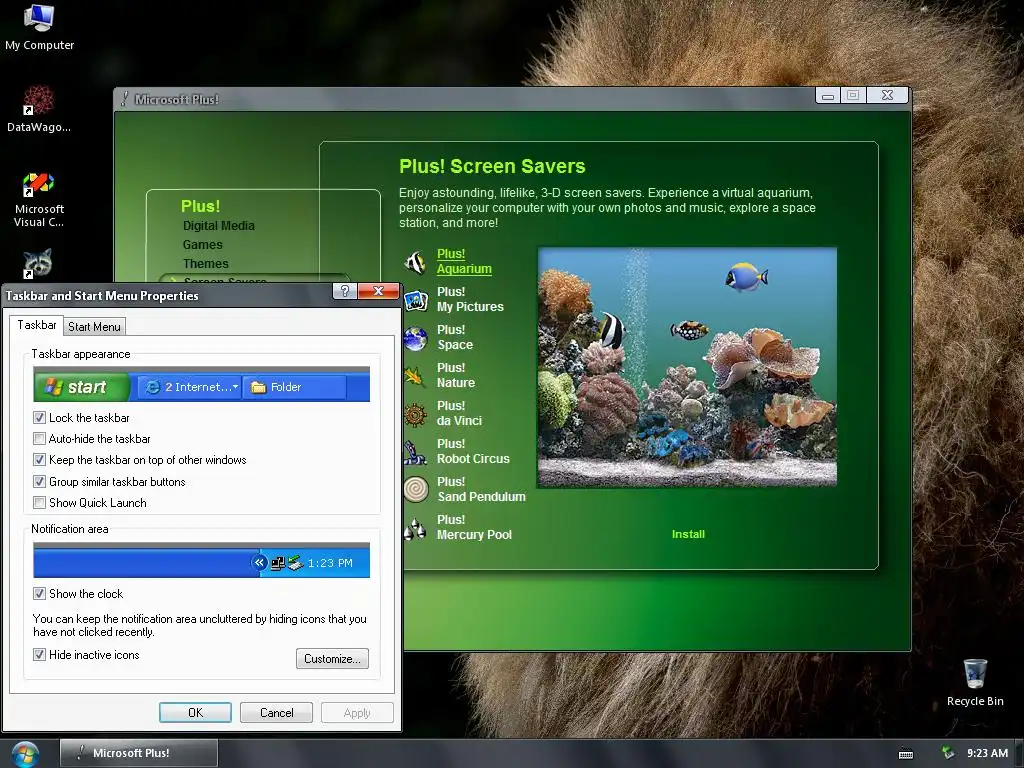Click the raccoon desktop shortcut icon
The image size is (1024, 768).
coord(37,263)
